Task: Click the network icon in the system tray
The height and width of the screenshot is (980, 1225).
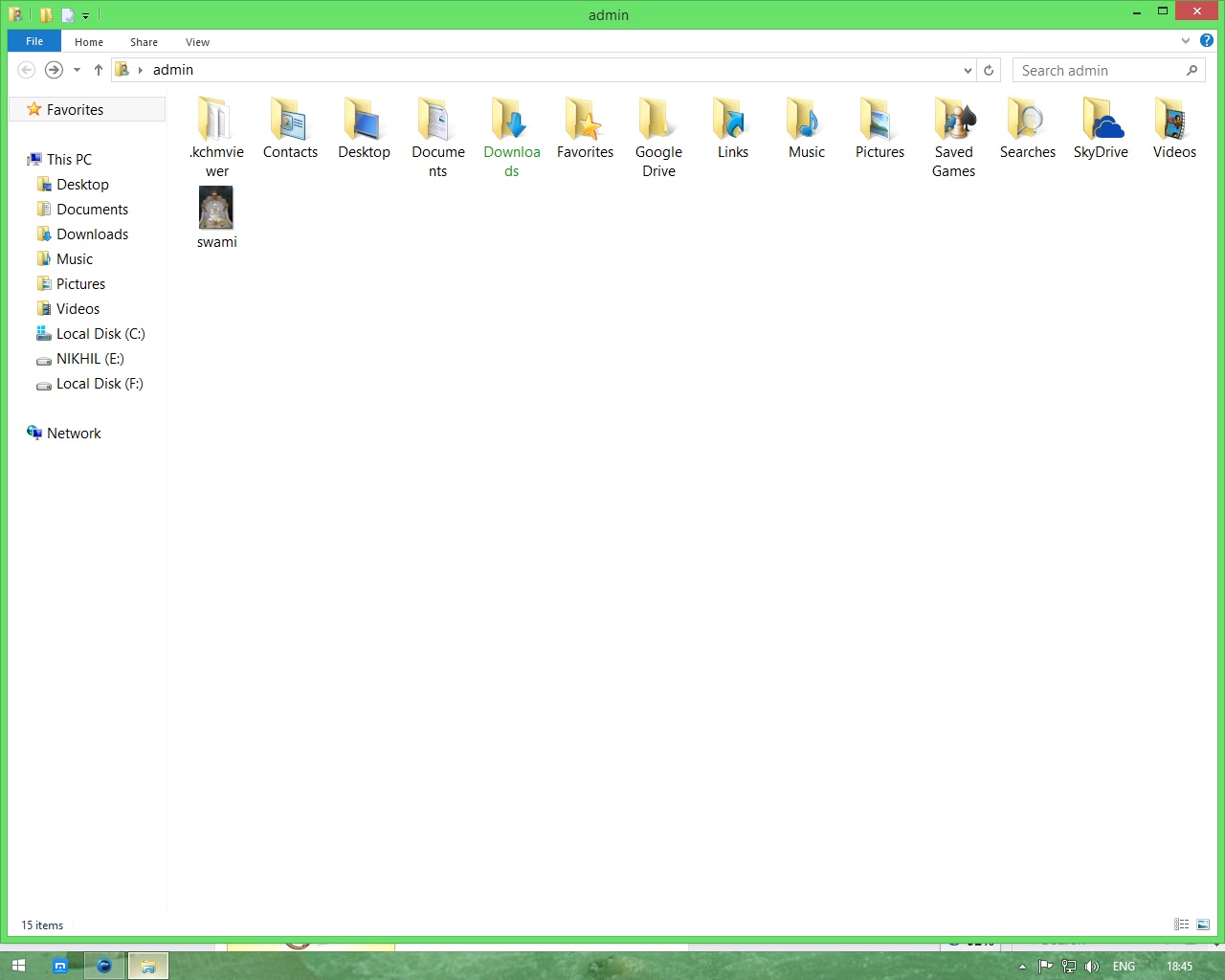Action: coord(1069,967)
